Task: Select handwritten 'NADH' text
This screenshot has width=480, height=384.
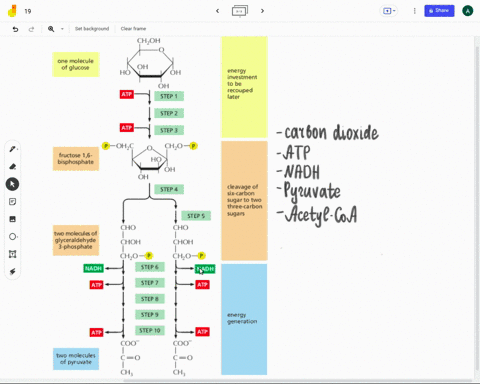Action: [302, 172]
